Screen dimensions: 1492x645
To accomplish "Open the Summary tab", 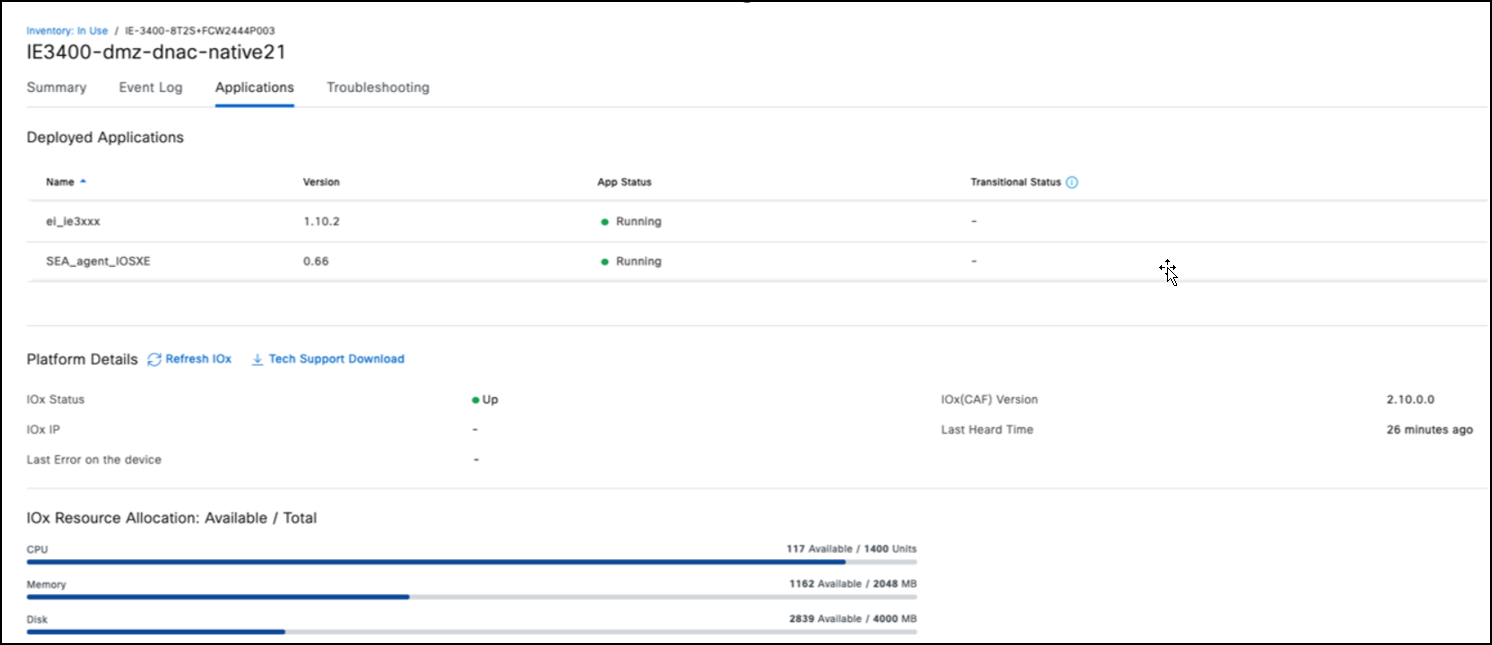I will [56, 88].
